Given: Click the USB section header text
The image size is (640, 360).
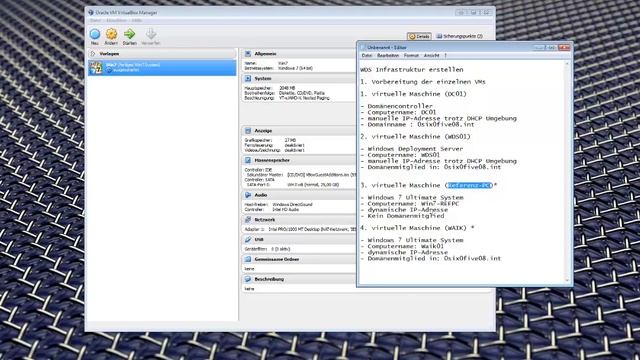Looking at the screenshot, I should point(259,240).
